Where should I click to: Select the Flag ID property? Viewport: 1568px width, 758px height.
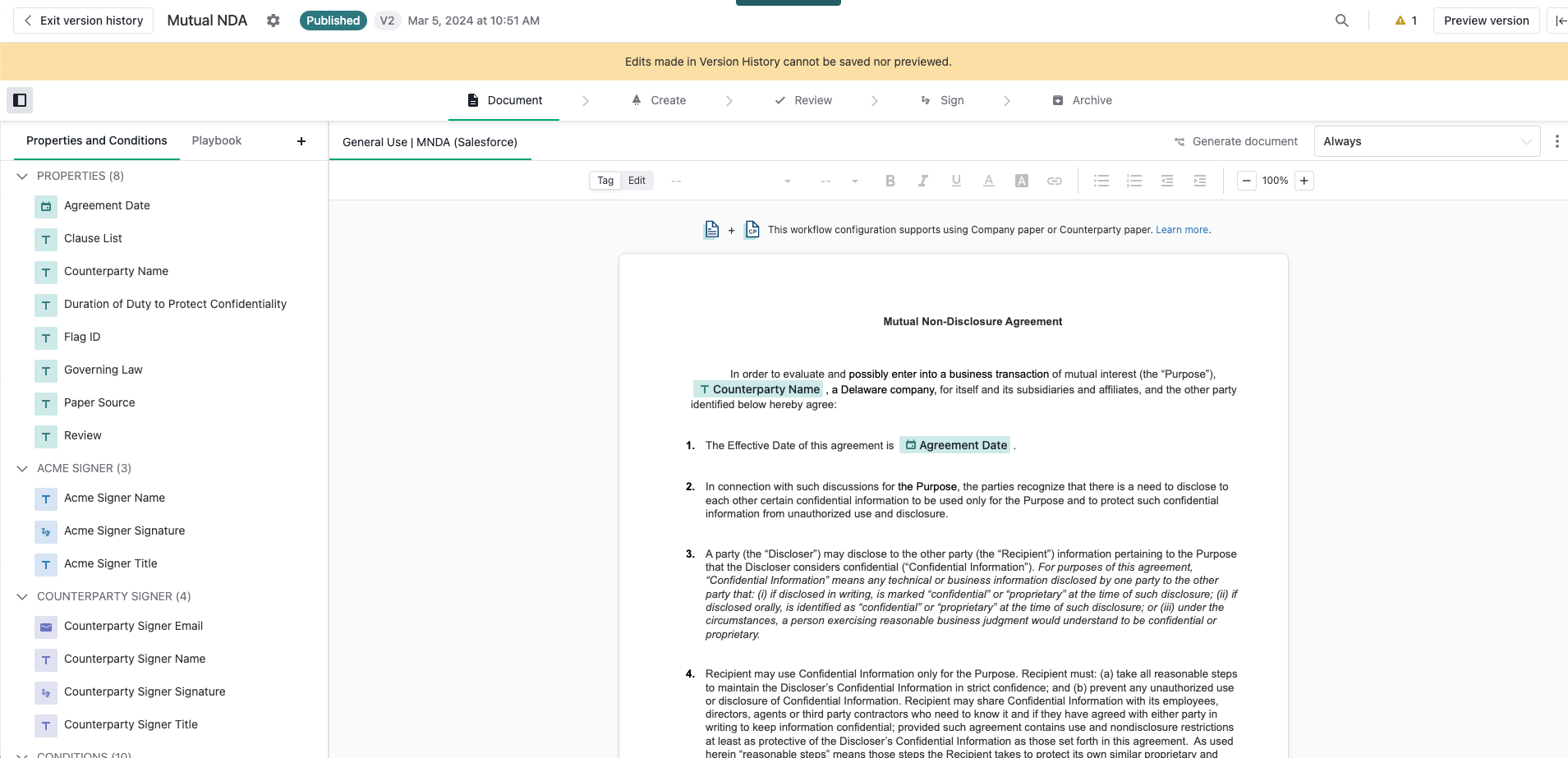coord(82,337)
